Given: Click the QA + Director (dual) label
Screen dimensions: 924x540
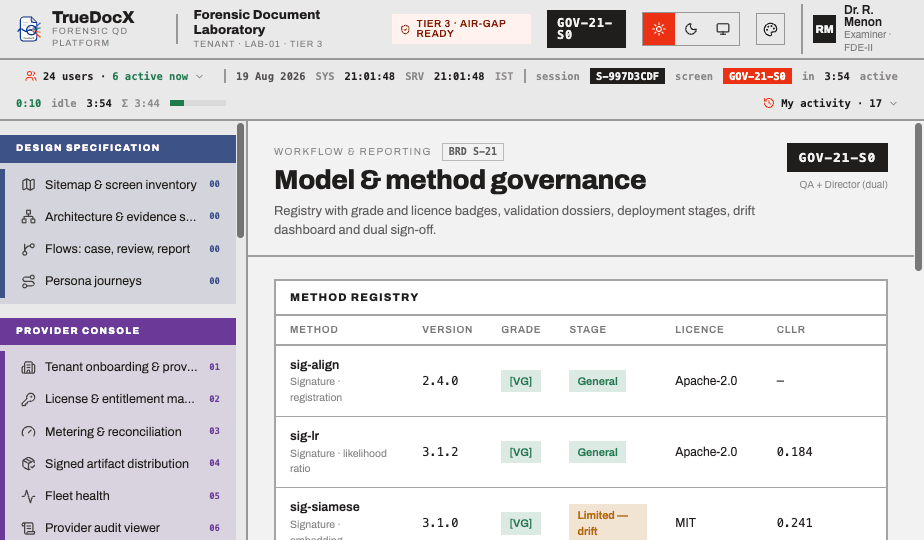Looking at the screenshot, I should coord(843,185).
